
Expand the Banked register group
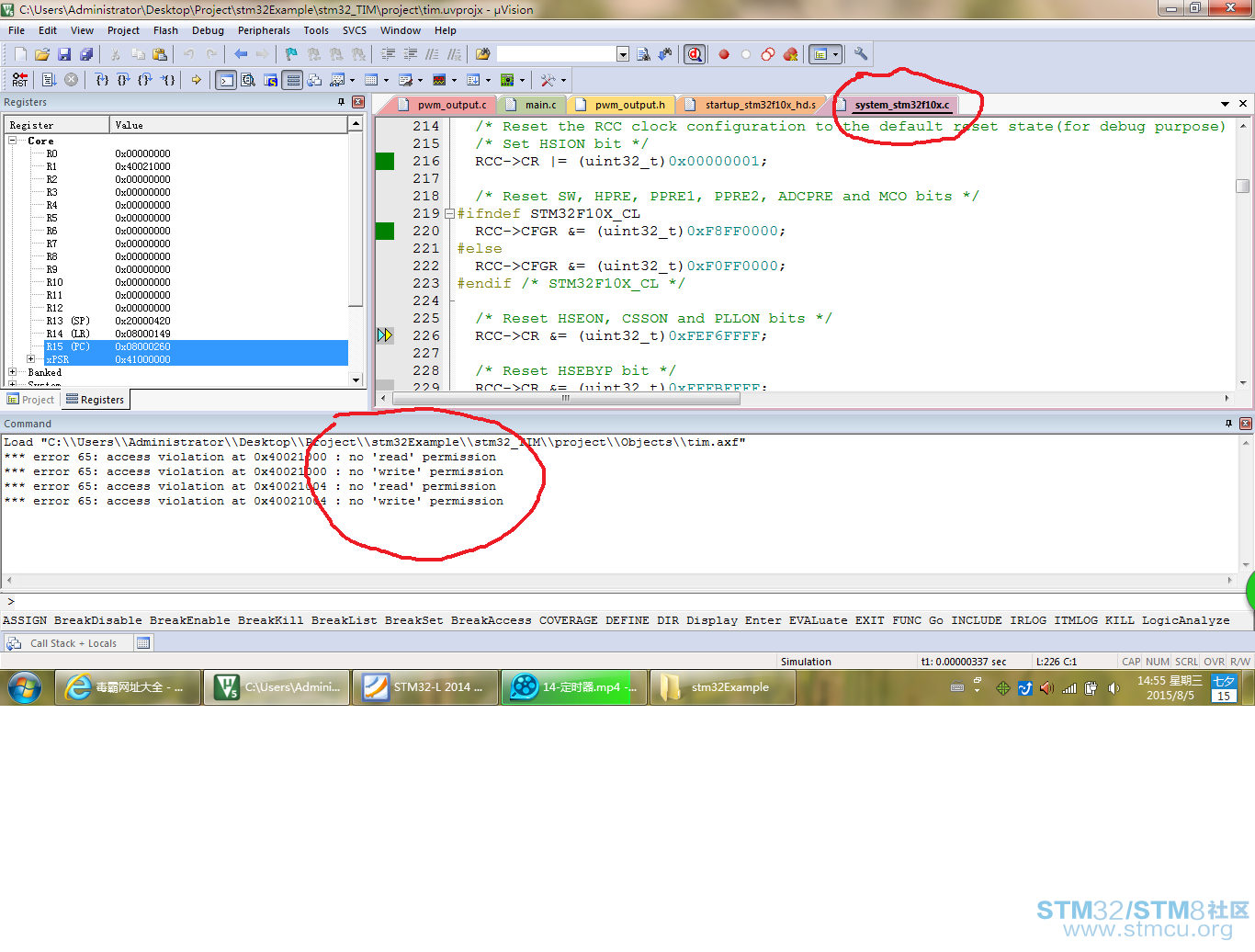[x=13, y=372]
